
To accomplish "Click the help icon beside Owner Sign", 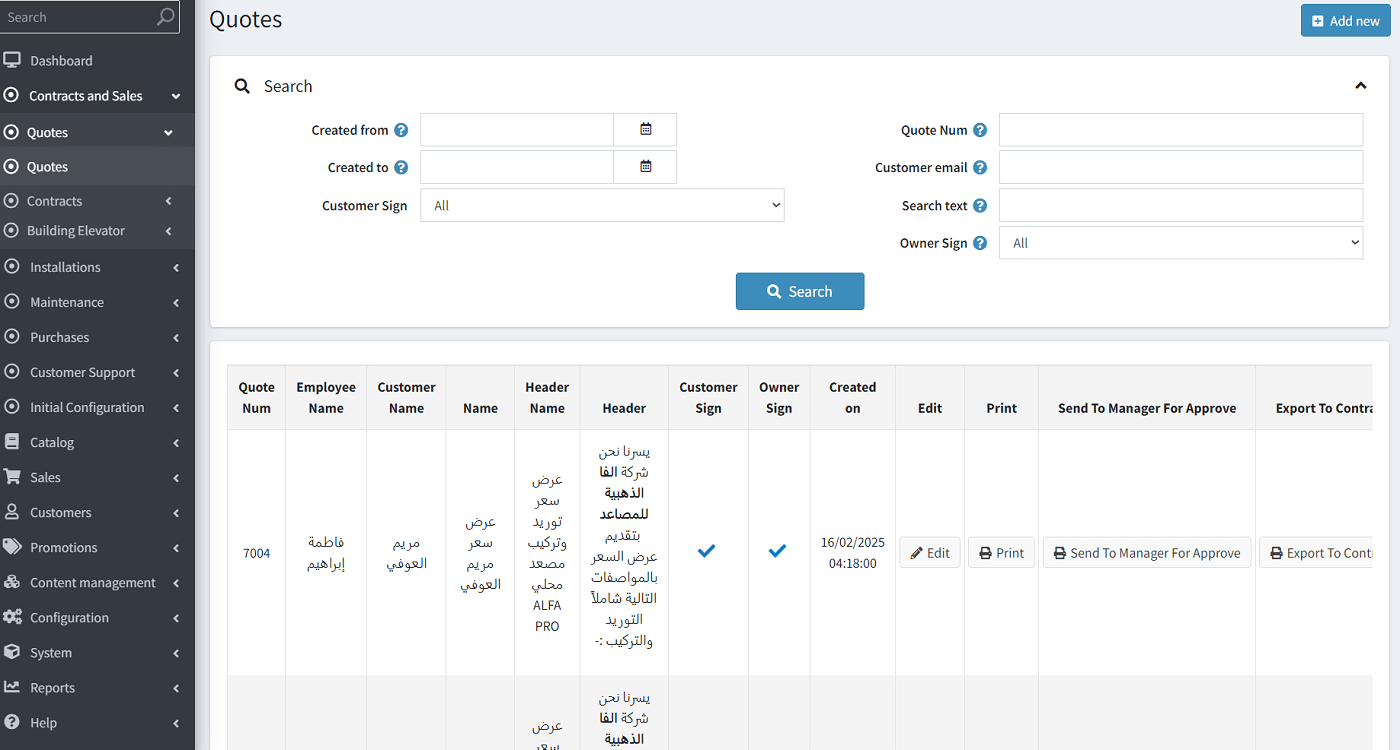I will coord(980,243).
